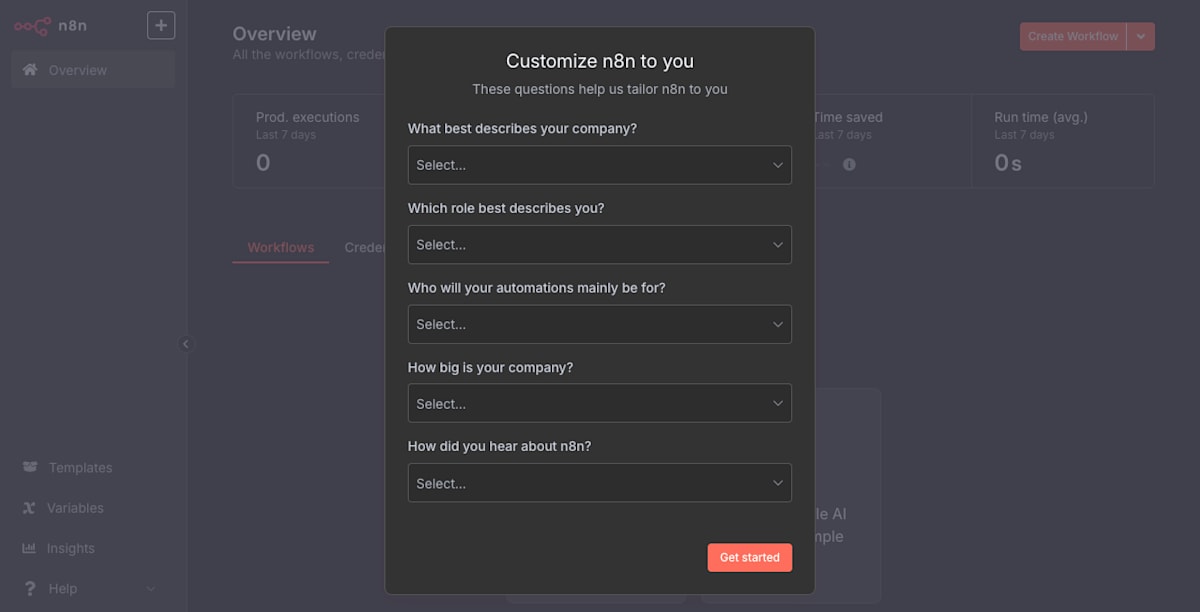Open Overview in the sidebar

pyautogui.click(x=93, y=70)
